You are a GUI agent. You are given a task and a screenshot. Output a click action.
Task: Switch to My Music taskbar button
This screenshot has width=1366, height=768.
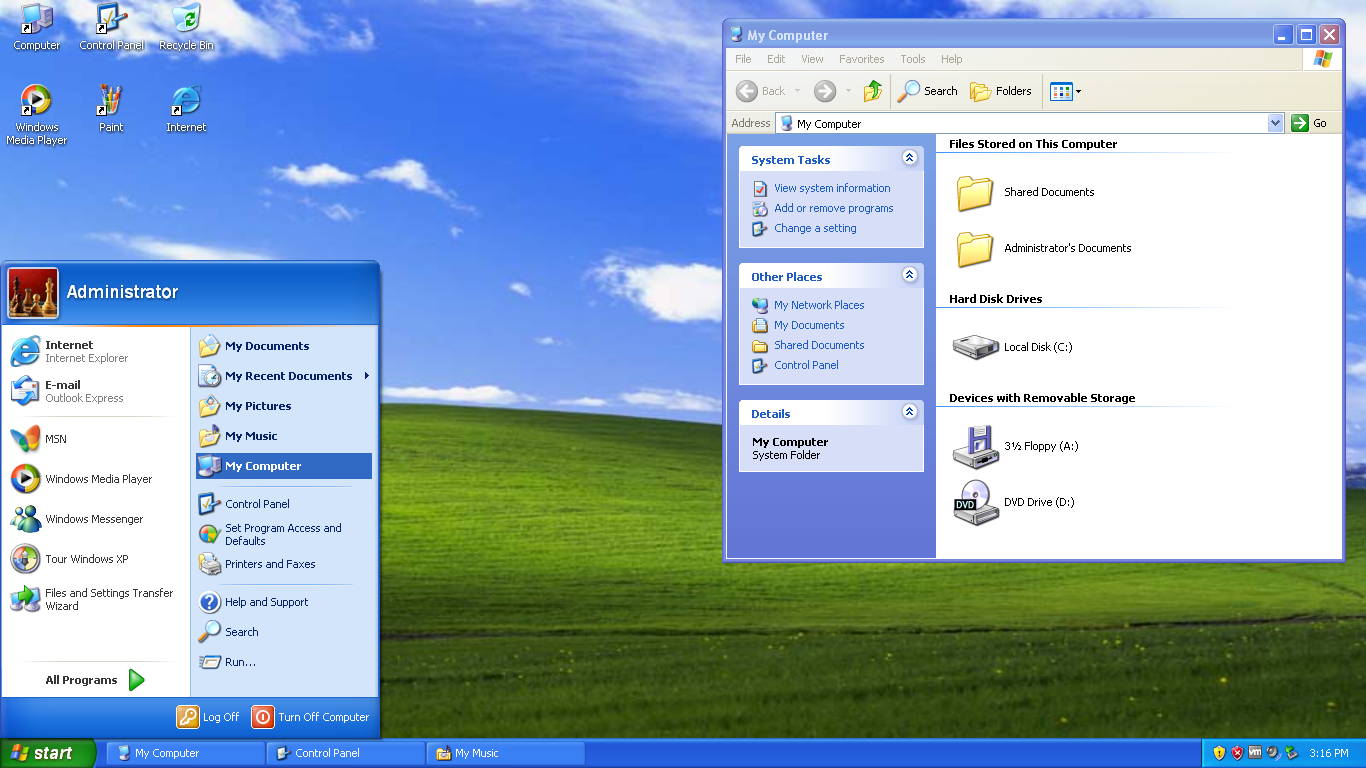(505, 753)
